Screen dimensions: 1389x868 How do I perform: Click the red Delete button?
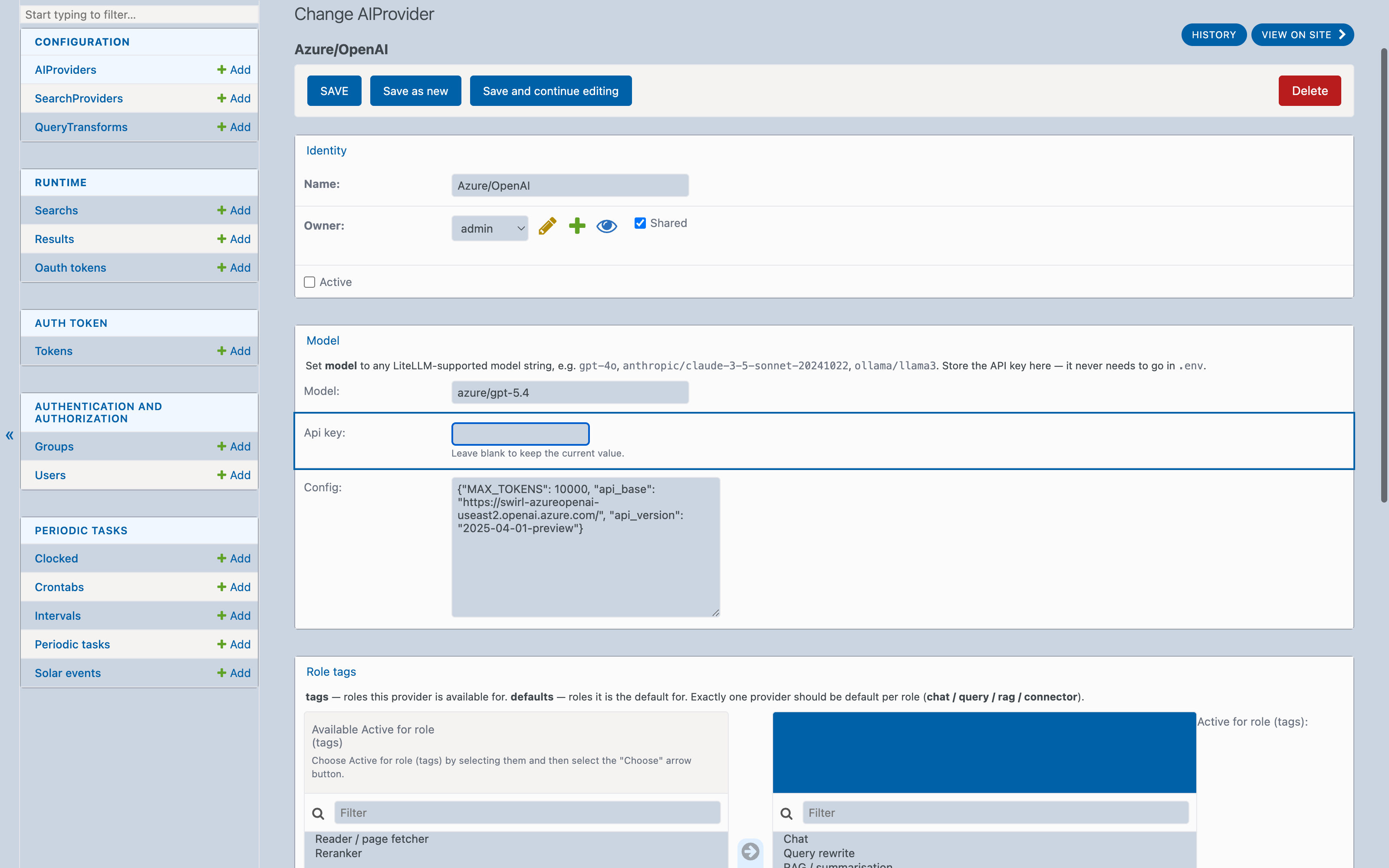[1310, 91]
